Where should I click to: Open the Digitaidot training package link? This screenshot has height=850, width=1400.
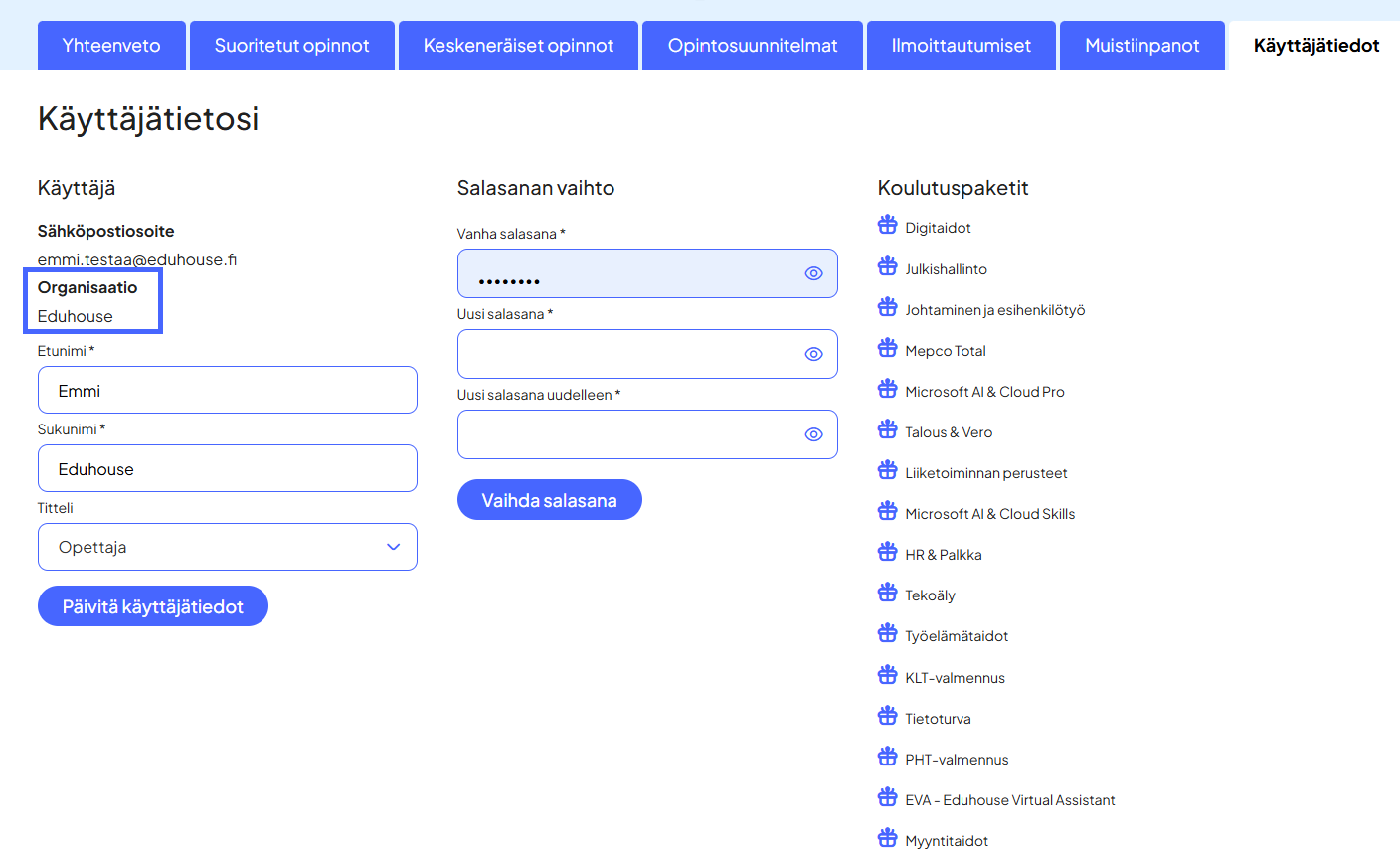click(x=938, y=228)
